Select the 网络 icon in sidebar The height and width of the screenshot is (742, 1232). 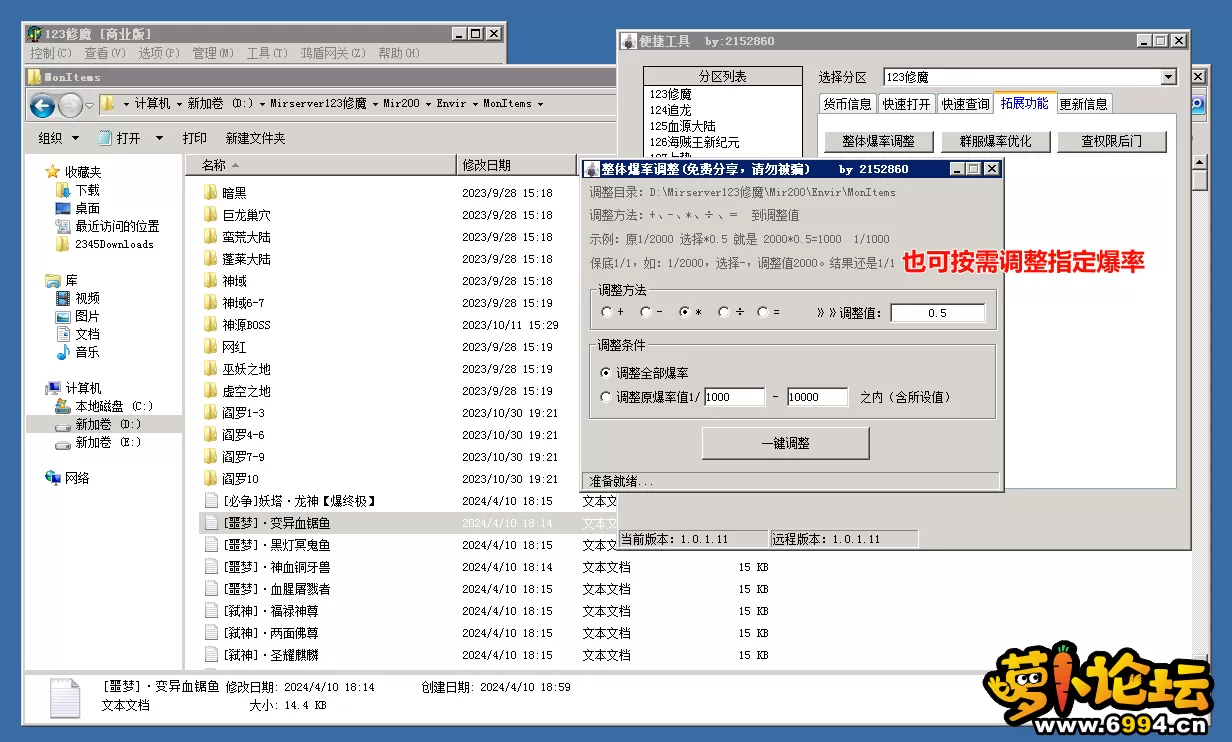53,478
